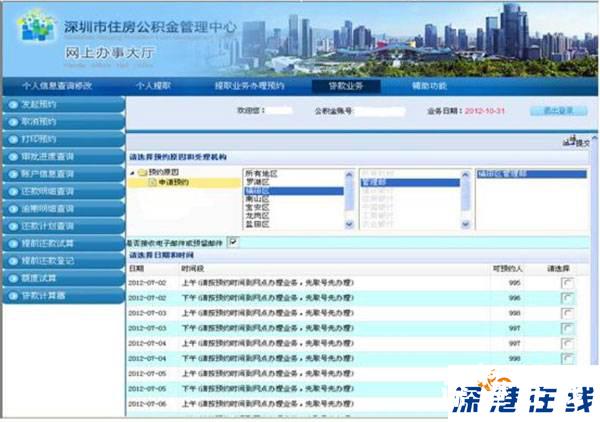This screenshot has height=422, width=600.
Task: Click the 贷款计算器 sidebar icon
Action: tap(12, 295)
